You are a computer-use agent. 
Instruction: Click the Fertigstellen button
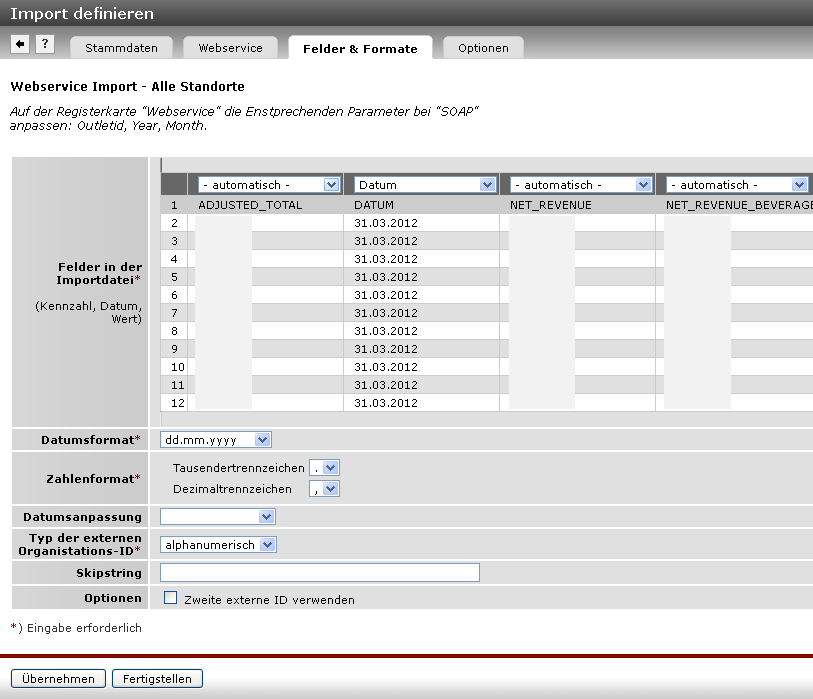157,679
